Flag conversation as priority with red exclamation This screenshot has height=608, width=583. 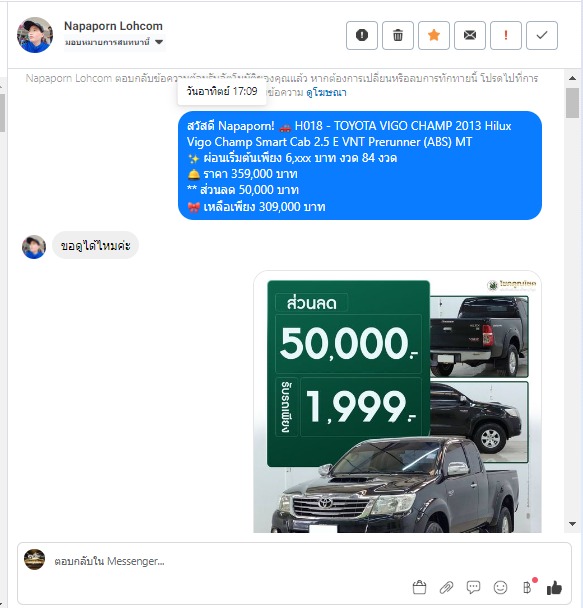[x=506, y=35]
